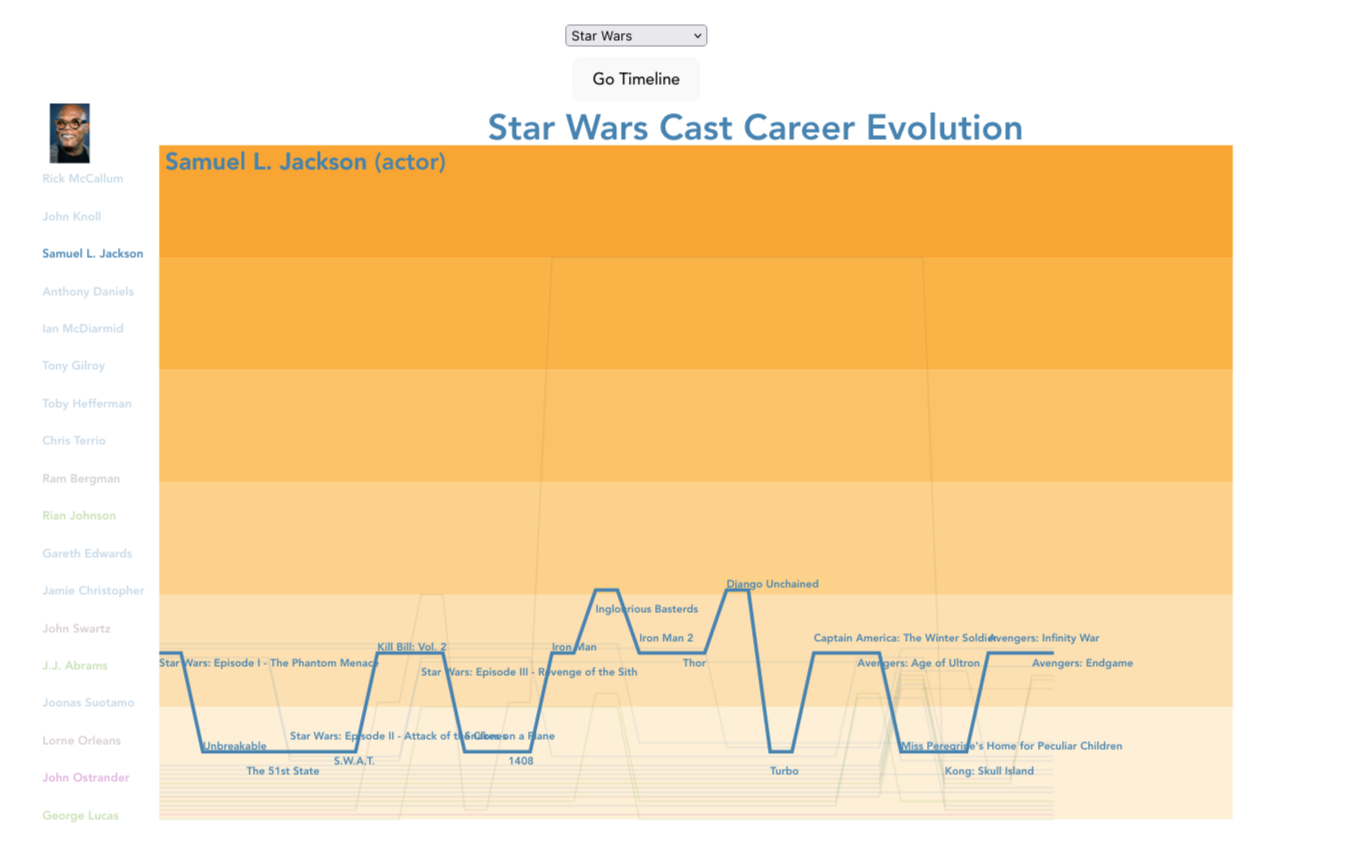Select Gareth Edwards in the cast list
The image size is (1346, 848).
pos(87,554)
